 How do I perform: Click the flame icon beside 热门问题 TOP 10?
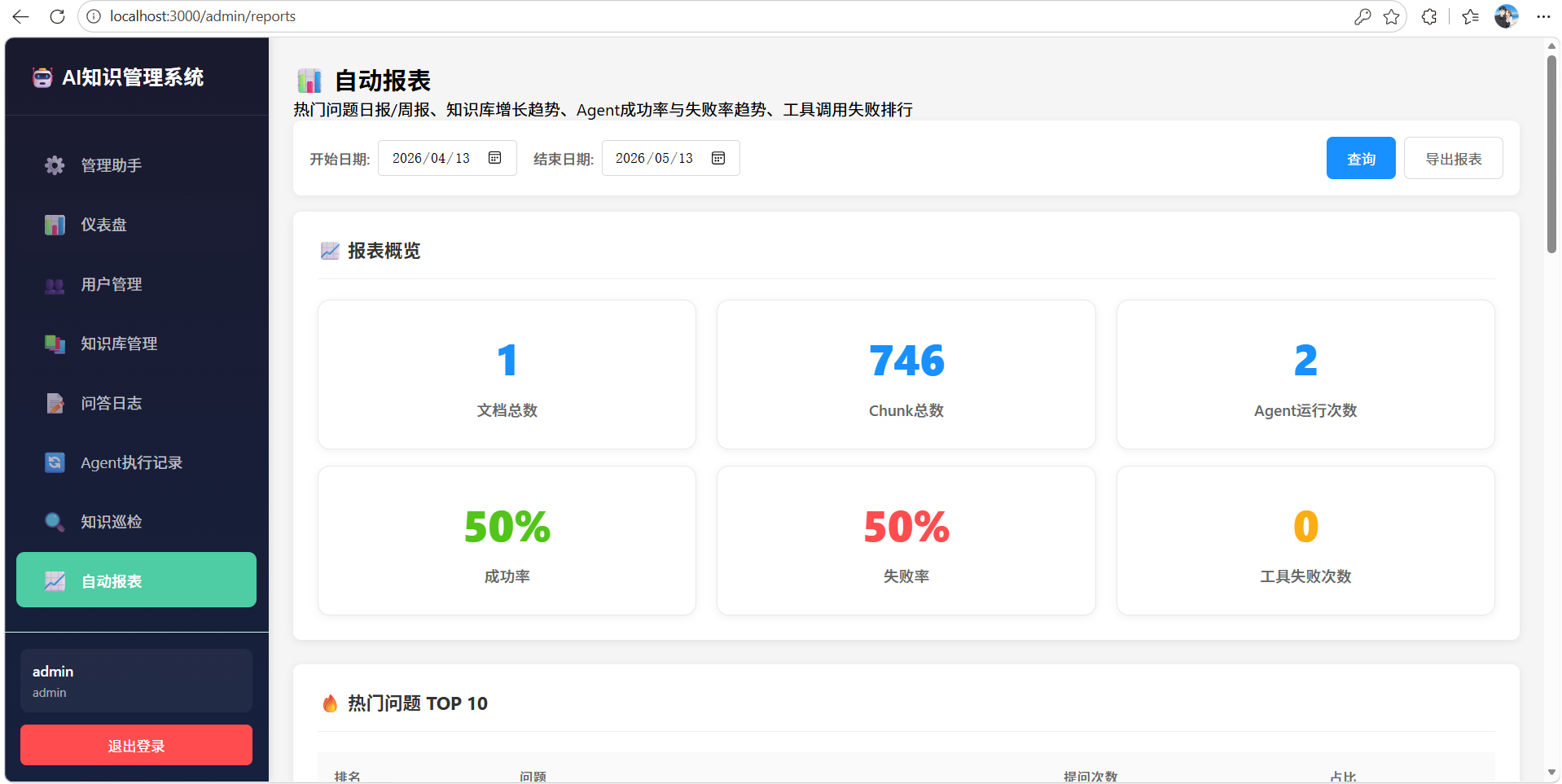330,703
